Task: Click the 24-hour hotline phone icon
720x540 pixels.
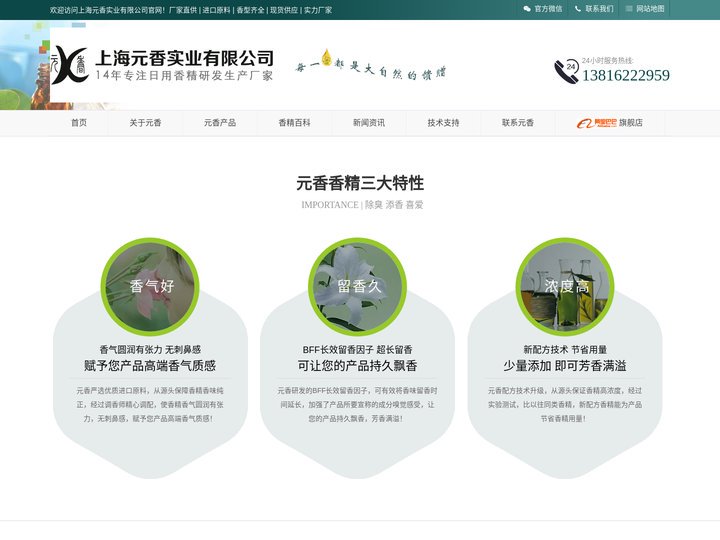Action: click(x=566, y=71)
